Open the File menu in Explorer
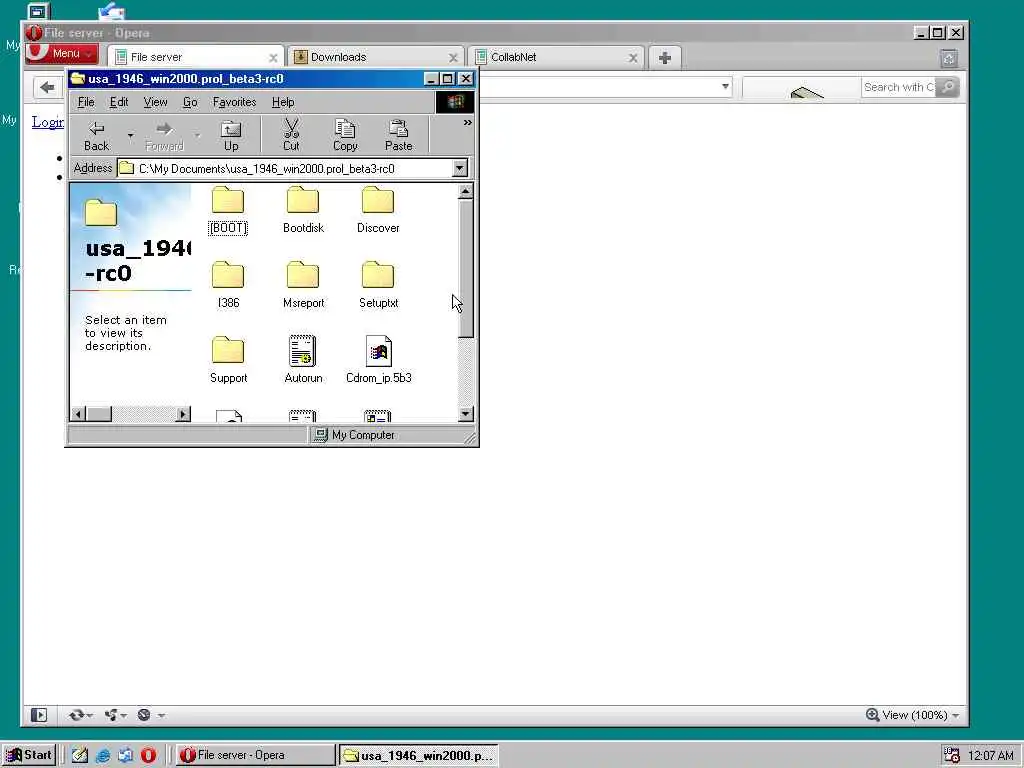 coord(86,102)
